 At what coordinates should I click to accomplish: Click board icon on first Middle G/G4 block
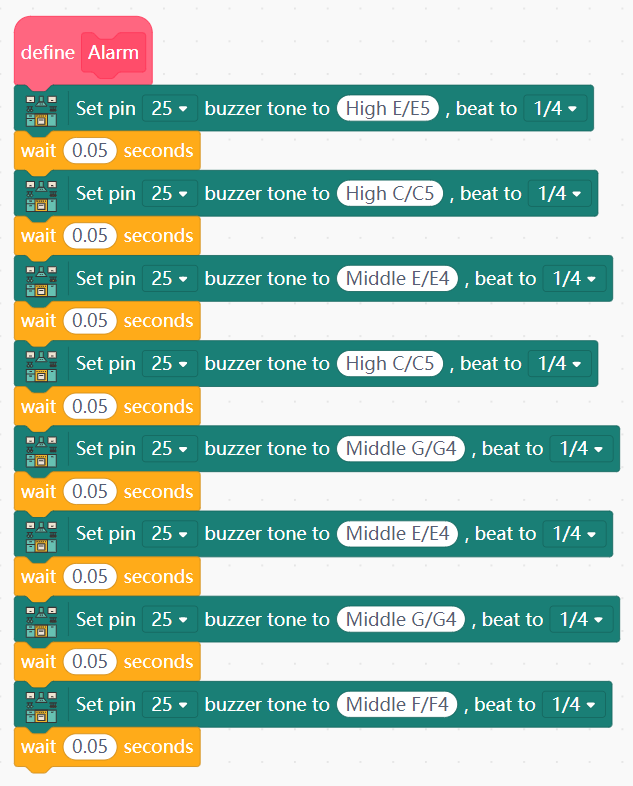click(x=41, y=449)
